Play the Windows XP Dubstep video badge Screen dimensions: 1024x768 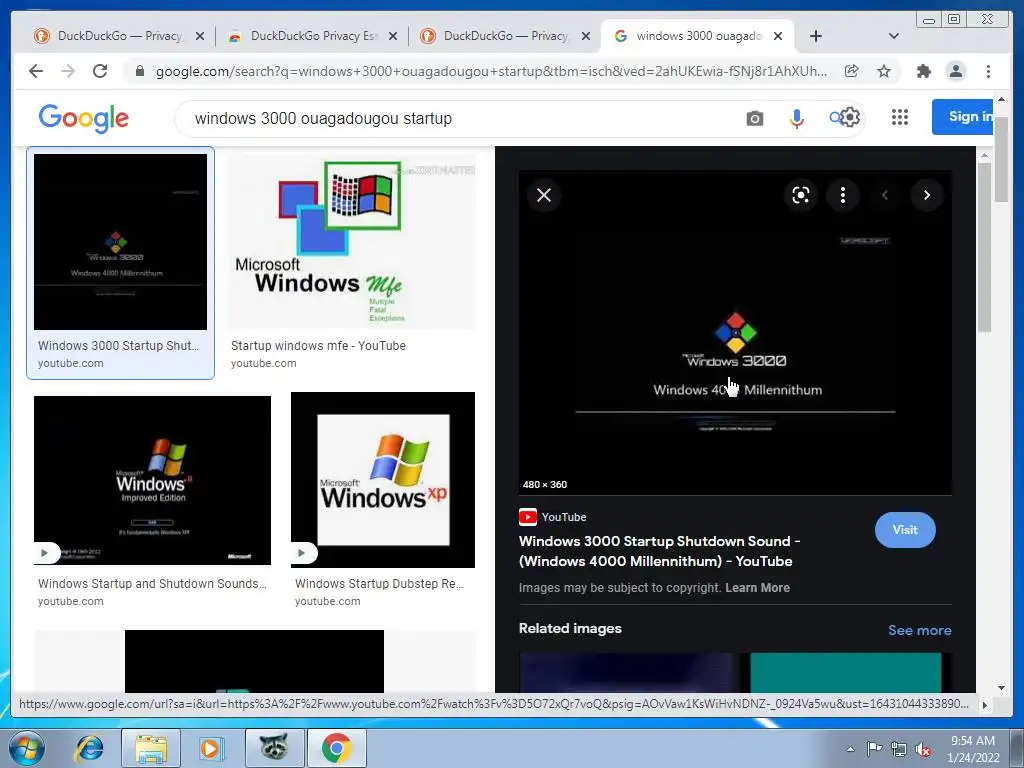[303, 553]
